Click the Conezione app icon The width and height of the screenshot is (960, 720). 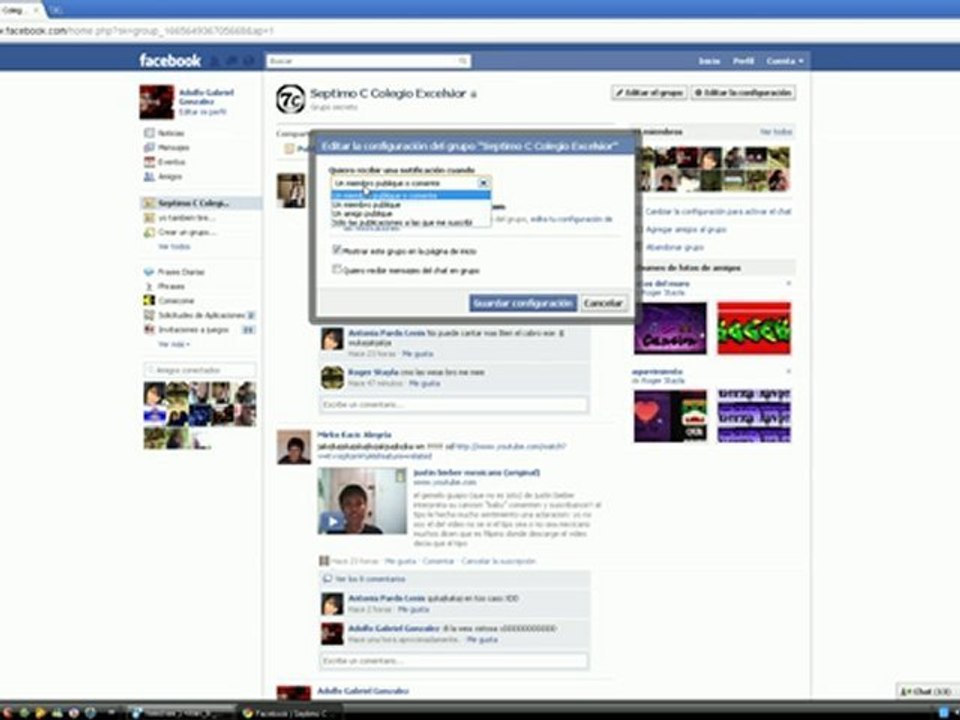(x=149, y=301)
